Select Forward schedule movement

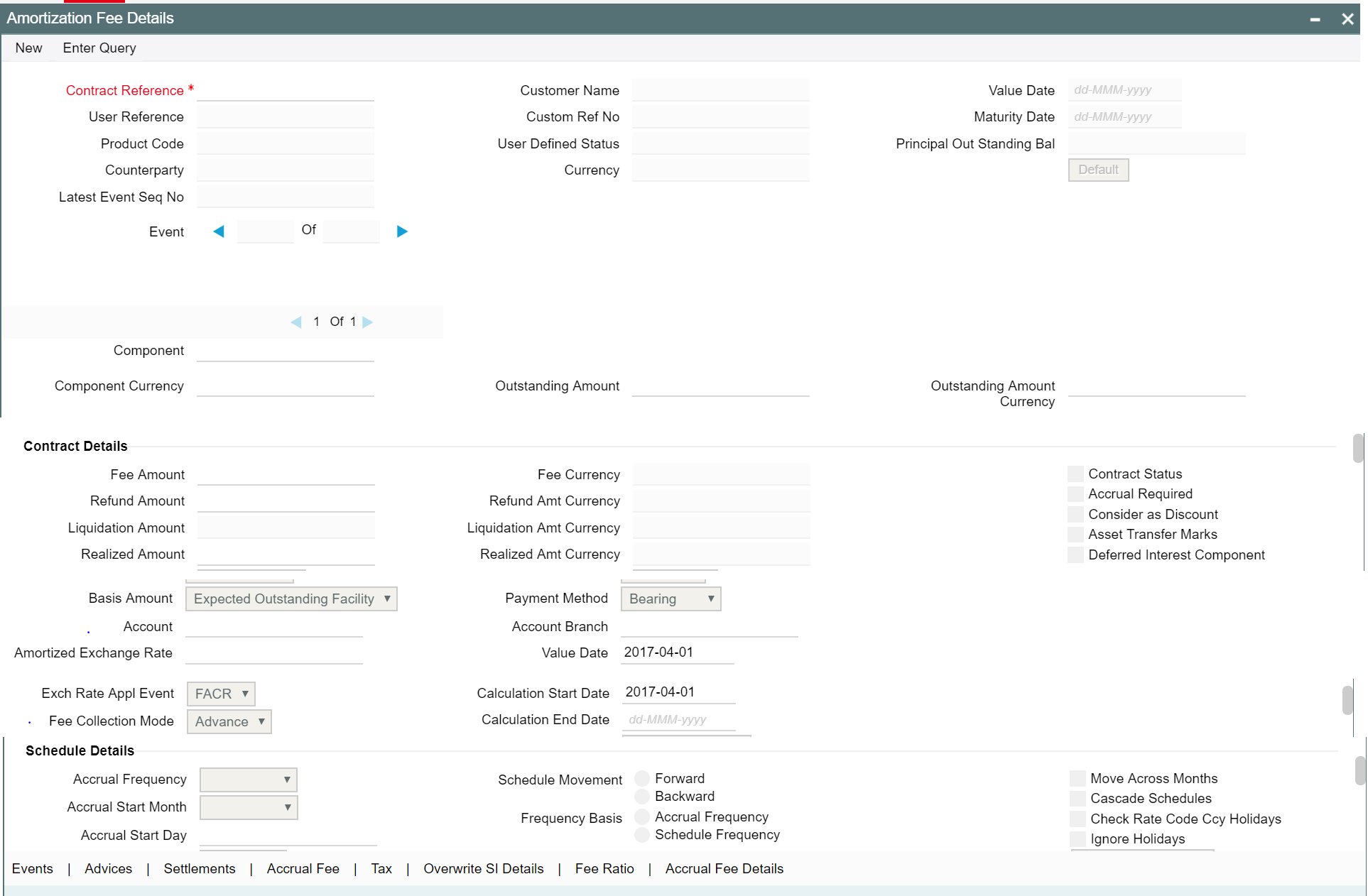pos(642,779)
